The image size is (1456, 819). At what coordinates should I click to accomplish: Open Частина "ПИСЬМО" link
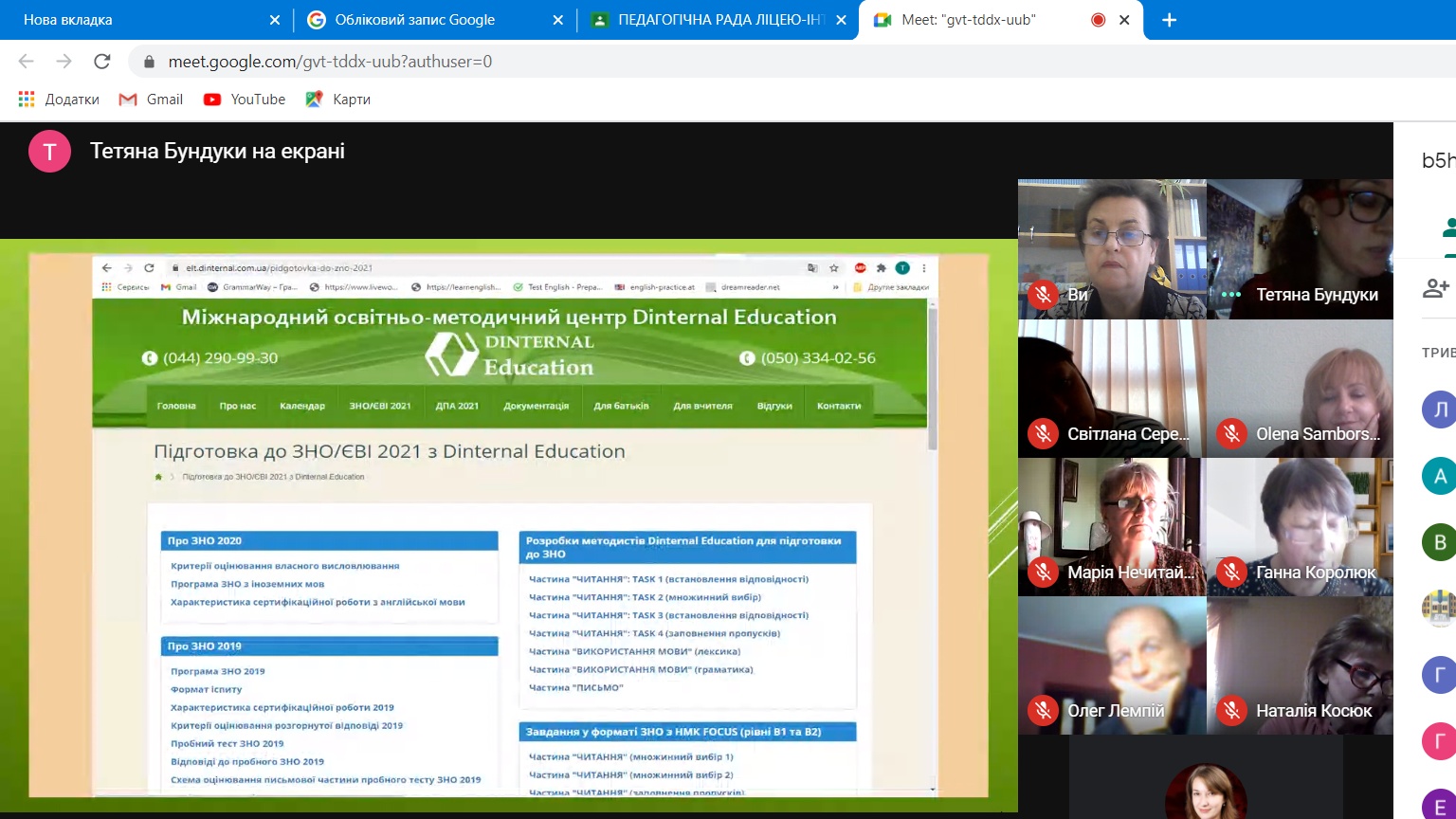(576, 687)
